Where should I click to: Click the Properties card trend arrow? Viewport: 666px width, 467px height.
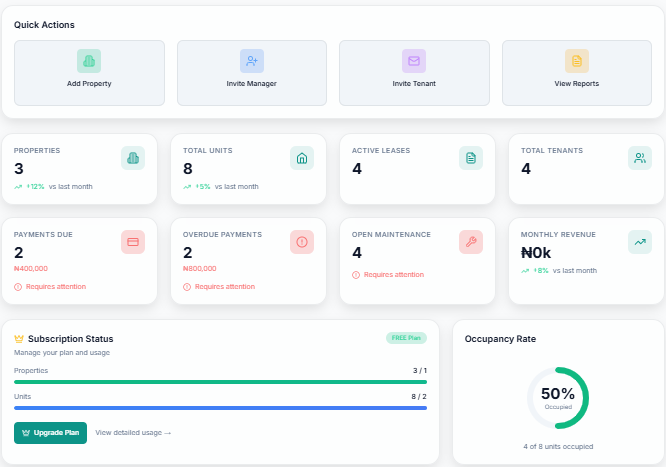coord(18,187)
